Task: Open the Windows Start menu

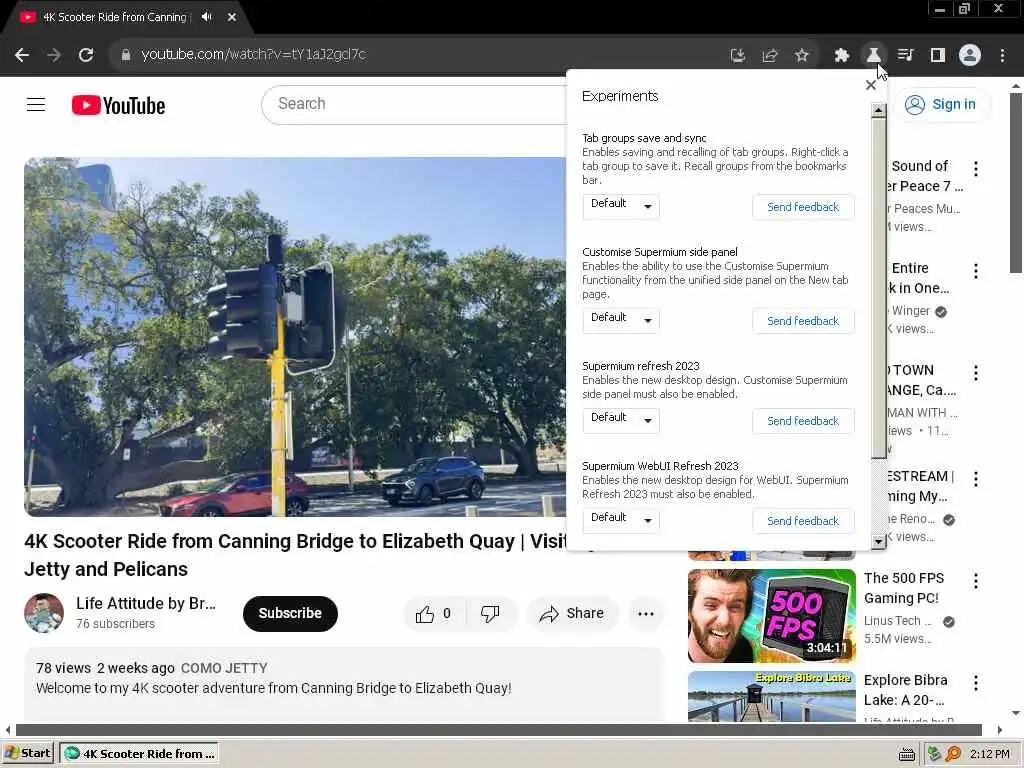Action: coord(27,753)
